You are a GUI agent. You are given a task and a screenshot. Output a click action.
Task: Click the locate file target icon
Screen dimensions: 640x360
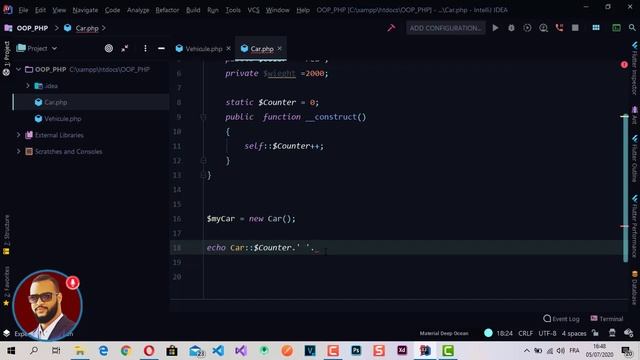coord(109,48)
